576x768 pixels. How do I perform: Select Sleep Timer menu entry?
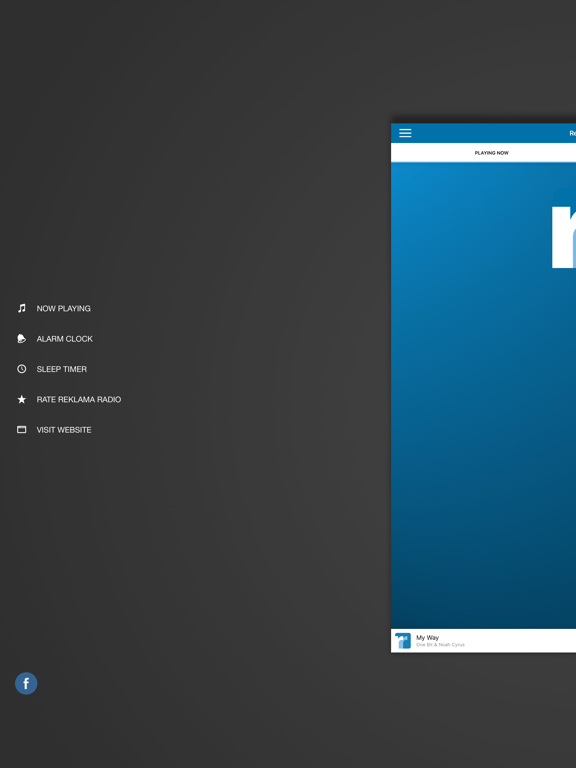click(62, 369)
